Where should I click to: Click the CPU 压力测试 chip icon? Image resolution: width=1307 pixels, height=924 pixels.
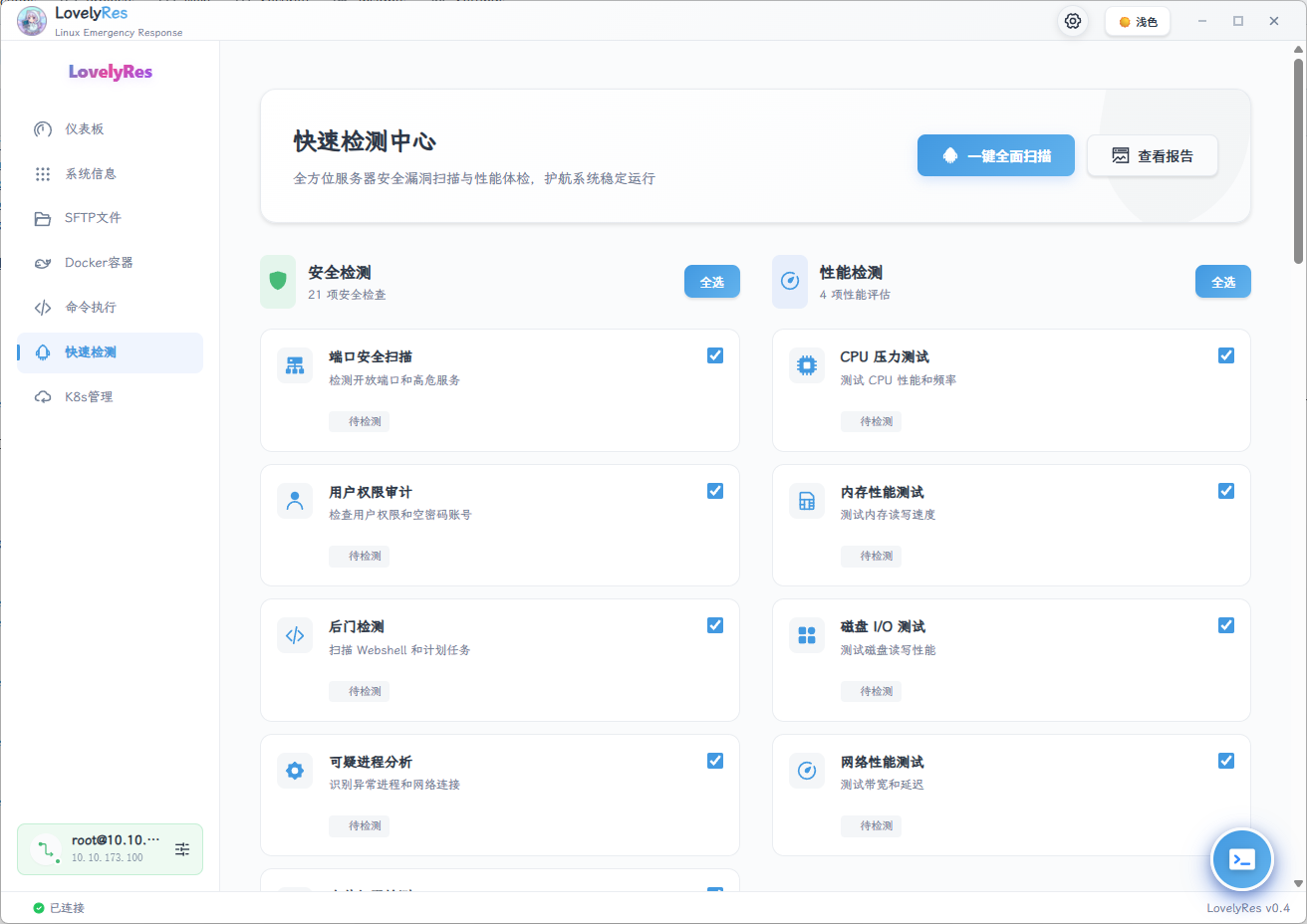tap(807, 365)
